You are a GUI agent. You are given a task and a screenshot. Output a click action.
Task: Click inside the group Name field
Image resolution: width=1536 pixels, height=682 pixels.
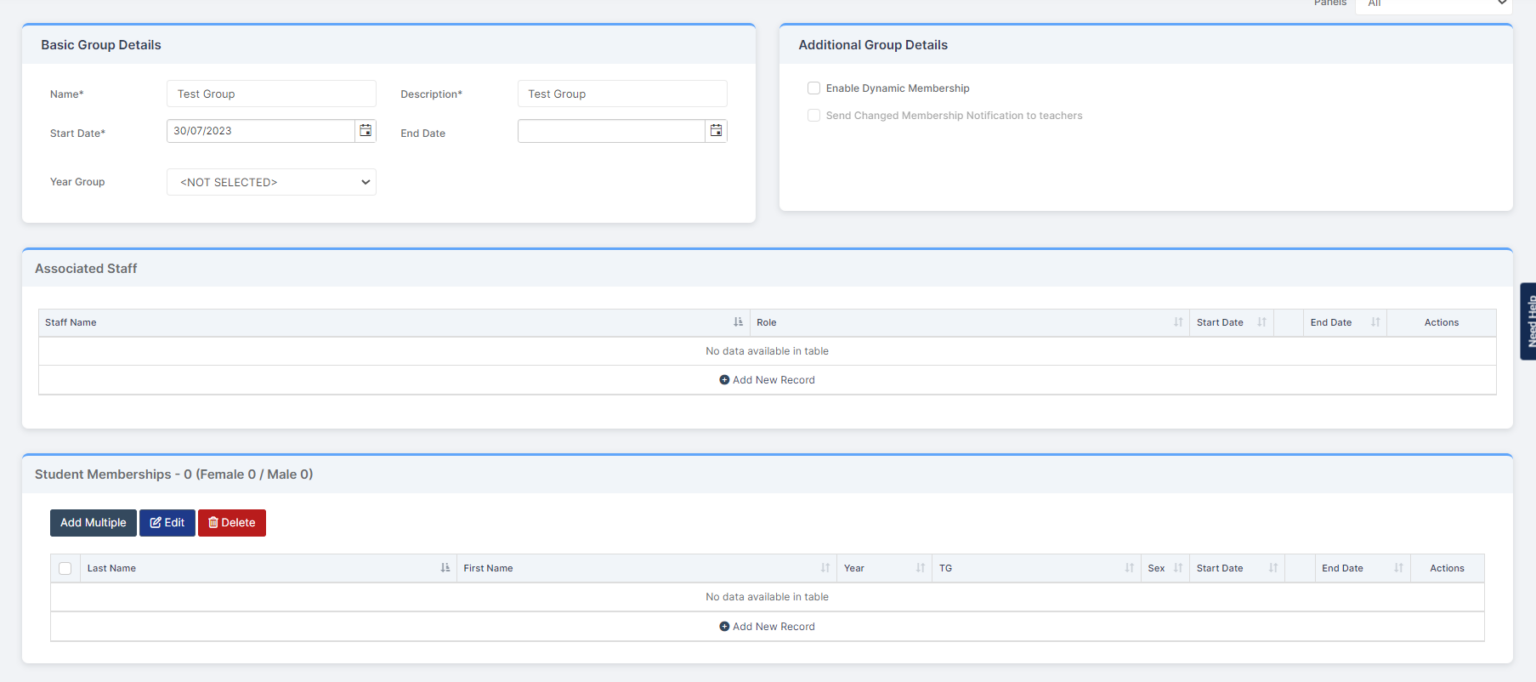pos(271,93)
